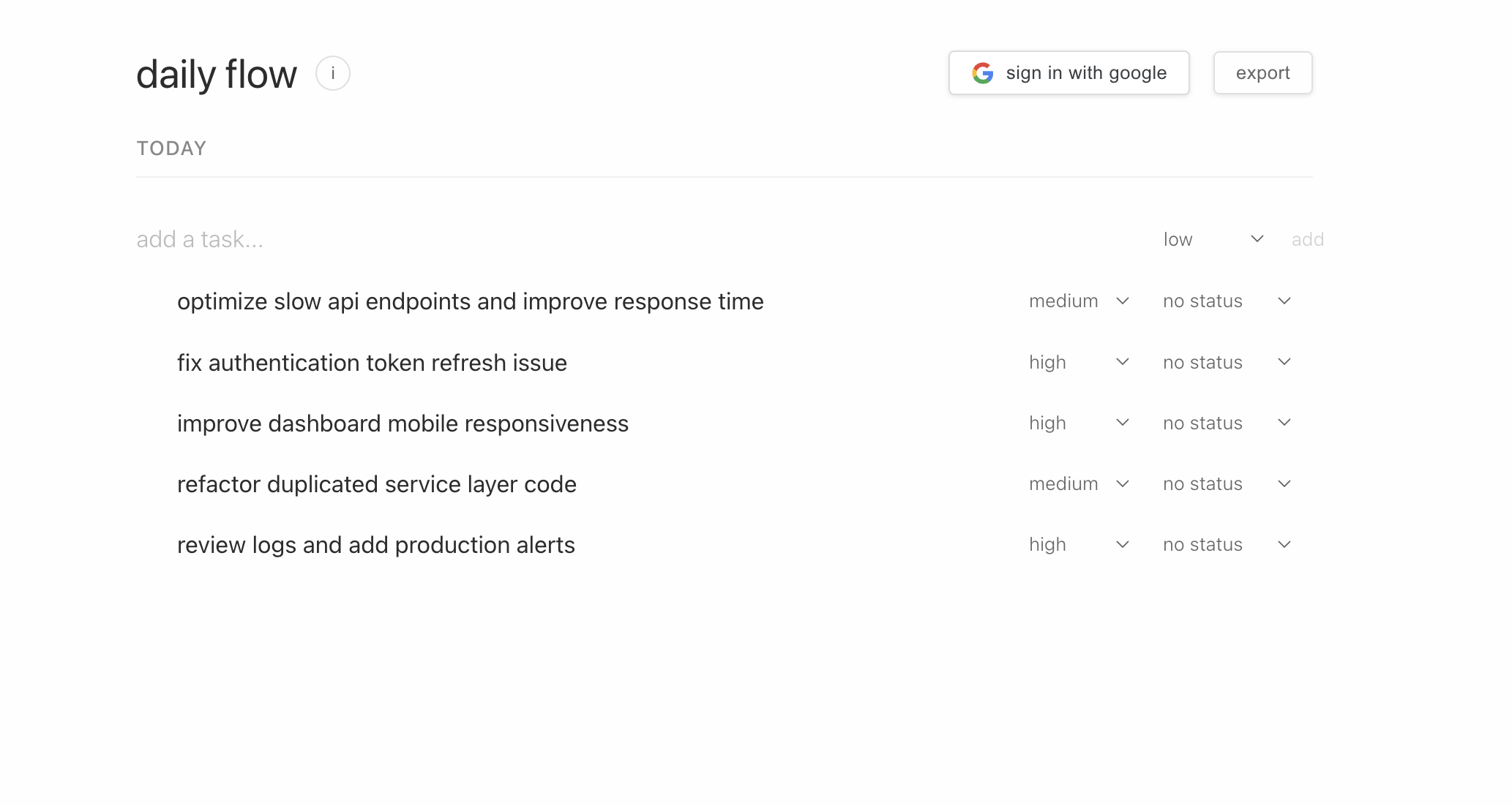Click the info icon beside daily flow

333,74
